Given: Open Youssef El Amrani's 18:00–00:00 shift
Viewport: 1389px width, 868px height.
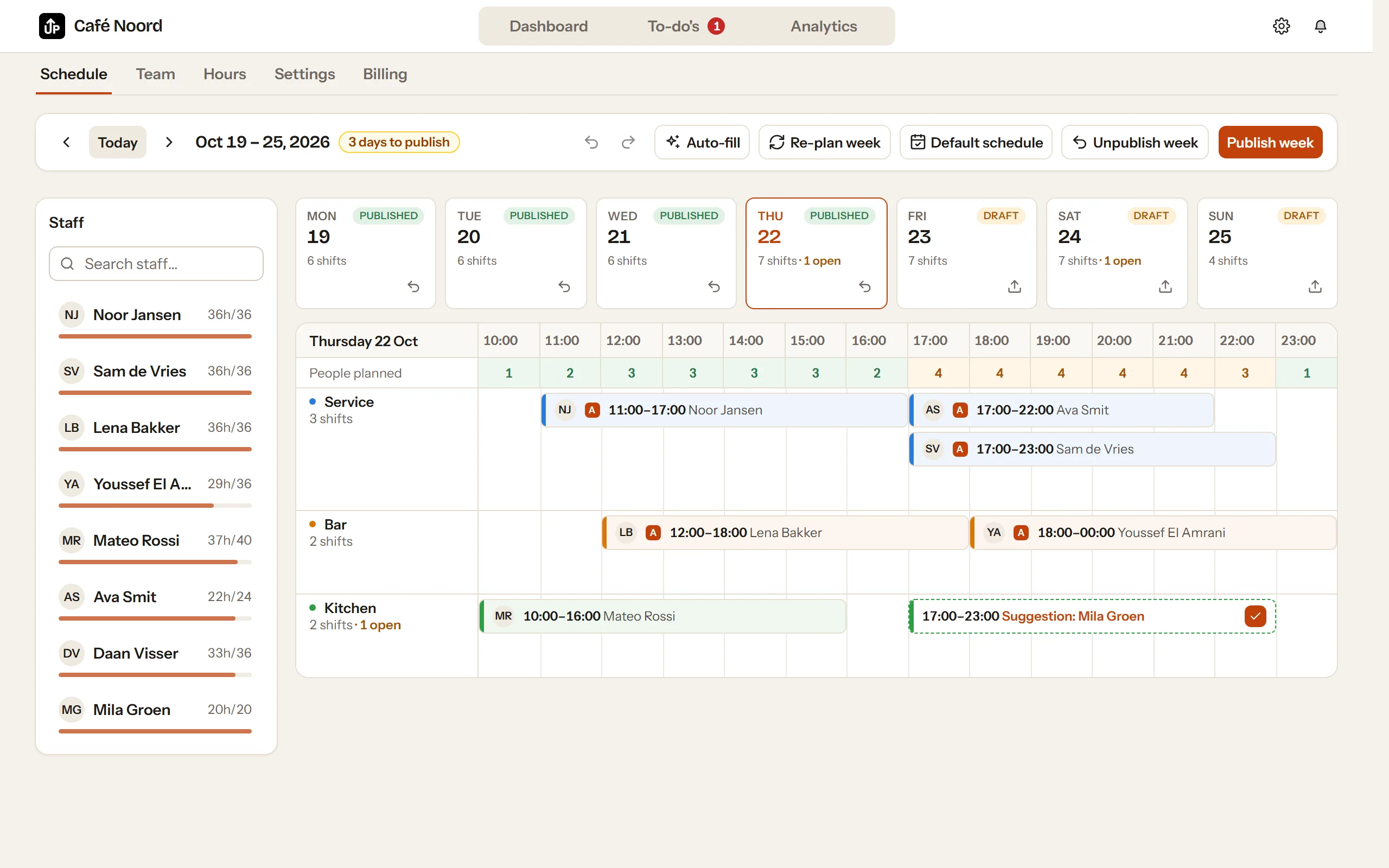Looking at the screenshot, I should point(1153,532).
